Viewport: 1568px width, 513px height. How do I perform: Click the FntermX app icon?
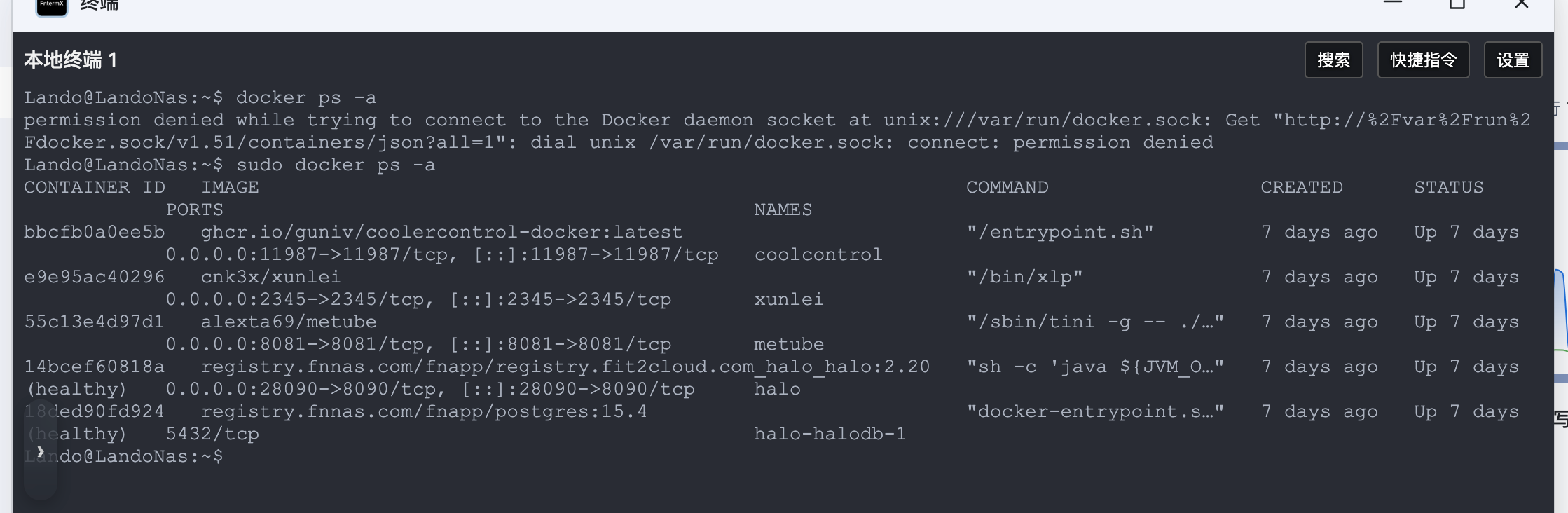pos(52,6)
